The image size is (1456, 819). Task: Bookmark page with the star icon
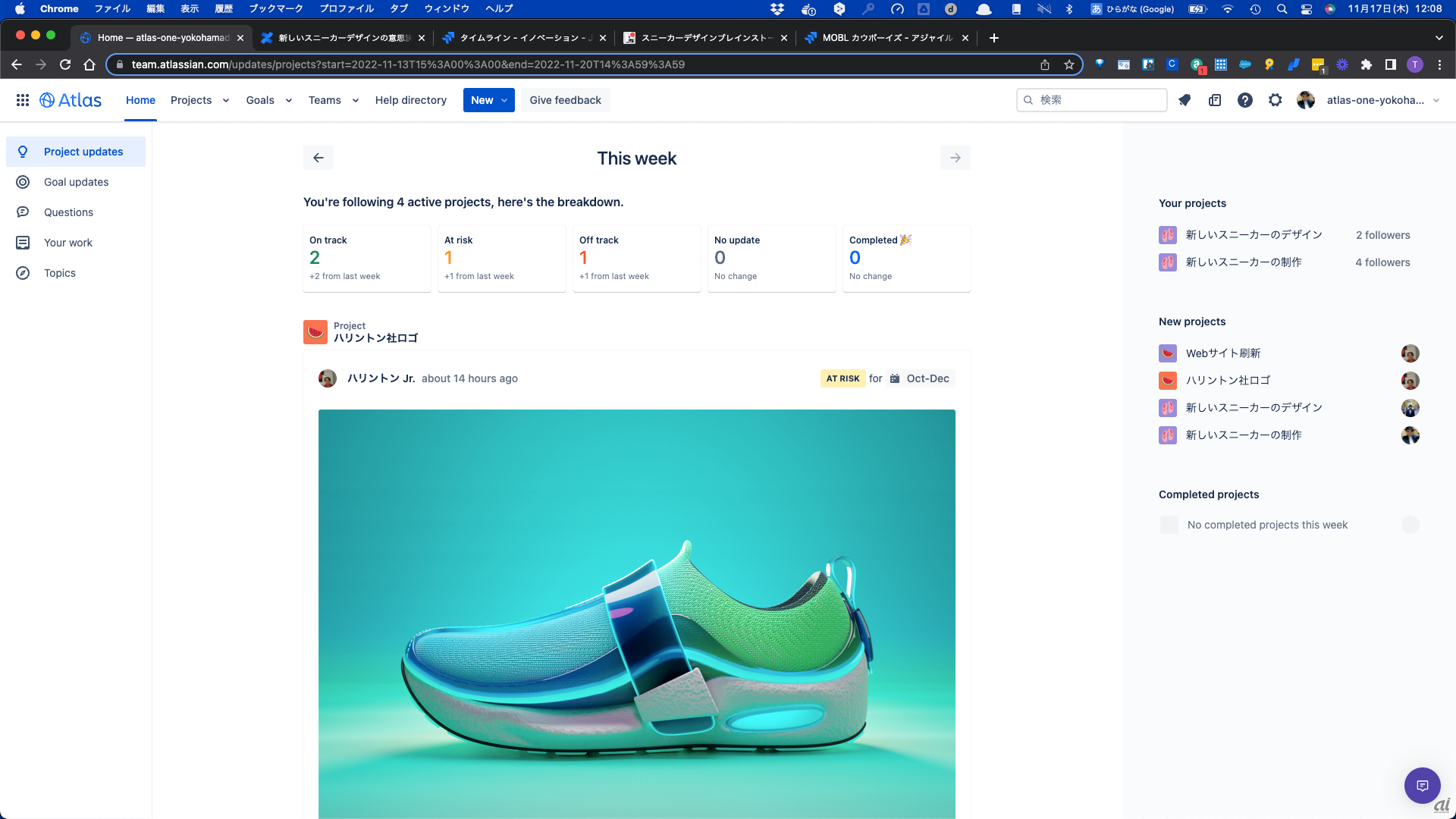coord(1069,64)
